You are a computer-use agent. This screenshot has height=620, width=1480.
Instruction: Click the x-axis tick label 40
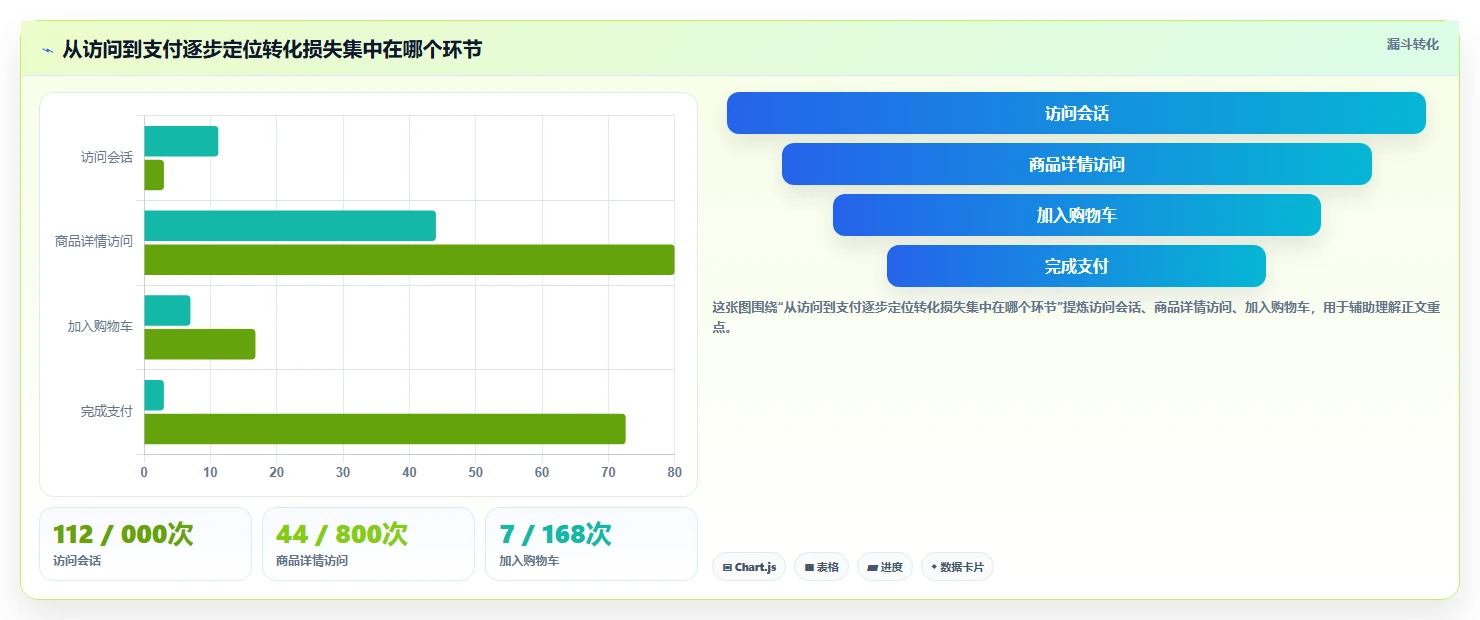[x=409, y=472]
